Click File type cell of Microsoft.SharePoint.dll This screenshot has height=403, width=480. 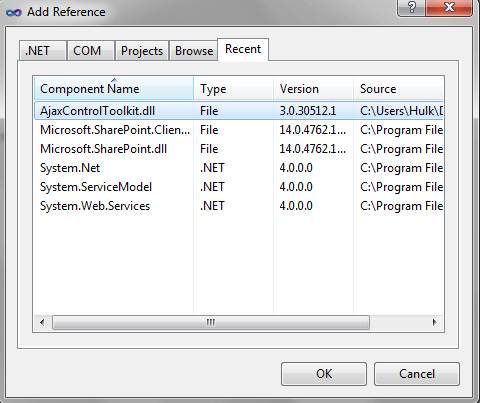tap(209, 149)
